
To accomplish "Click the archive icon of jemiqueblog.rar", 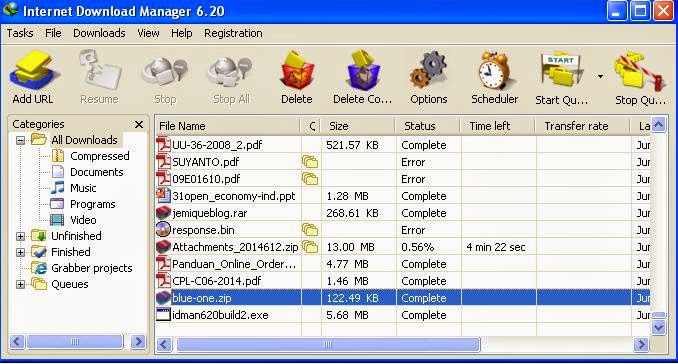I will 163,213.
